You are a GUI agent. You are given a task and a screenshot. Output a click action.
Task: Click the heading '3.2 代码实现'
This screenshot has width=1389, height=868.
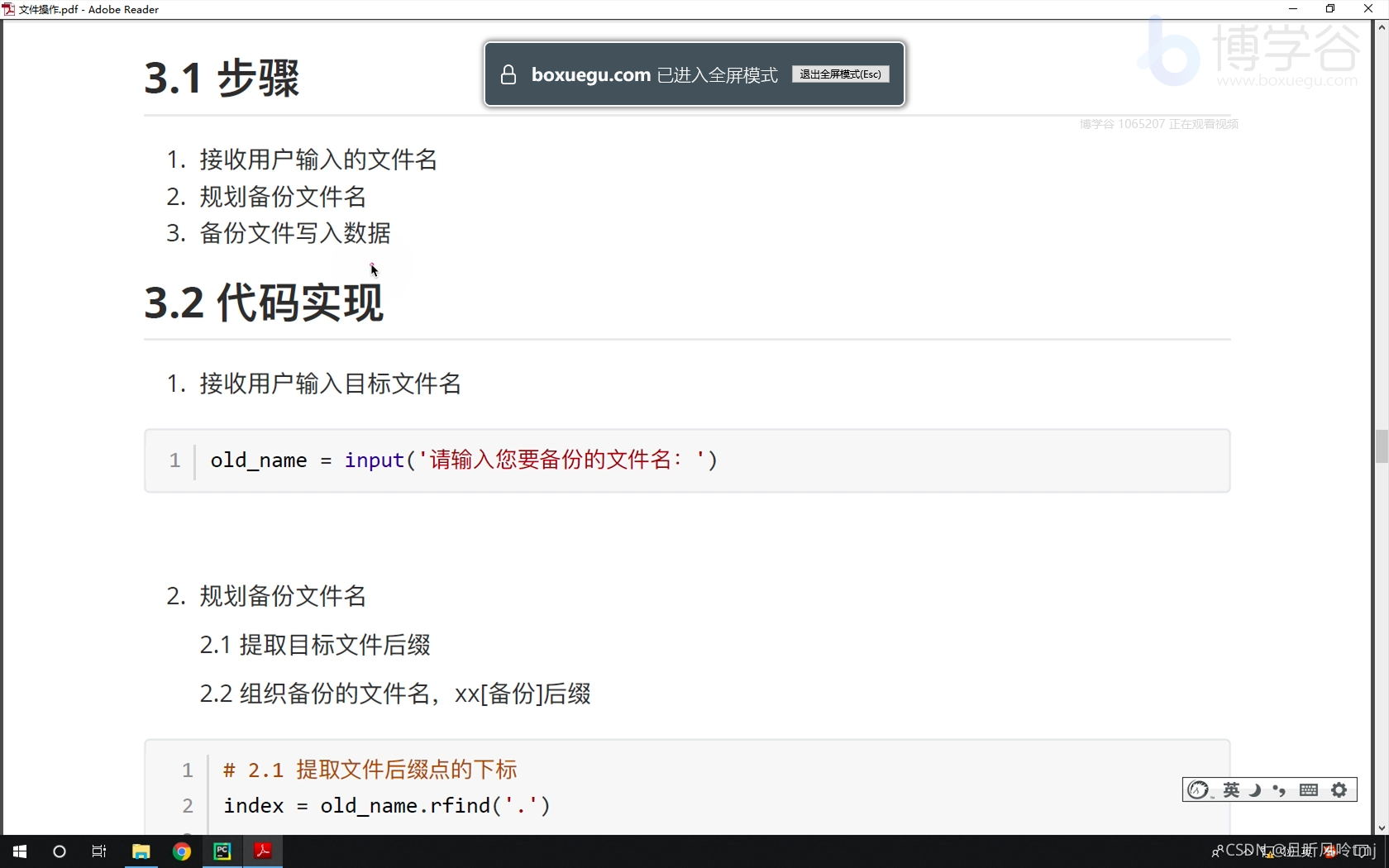click(264, 303)
